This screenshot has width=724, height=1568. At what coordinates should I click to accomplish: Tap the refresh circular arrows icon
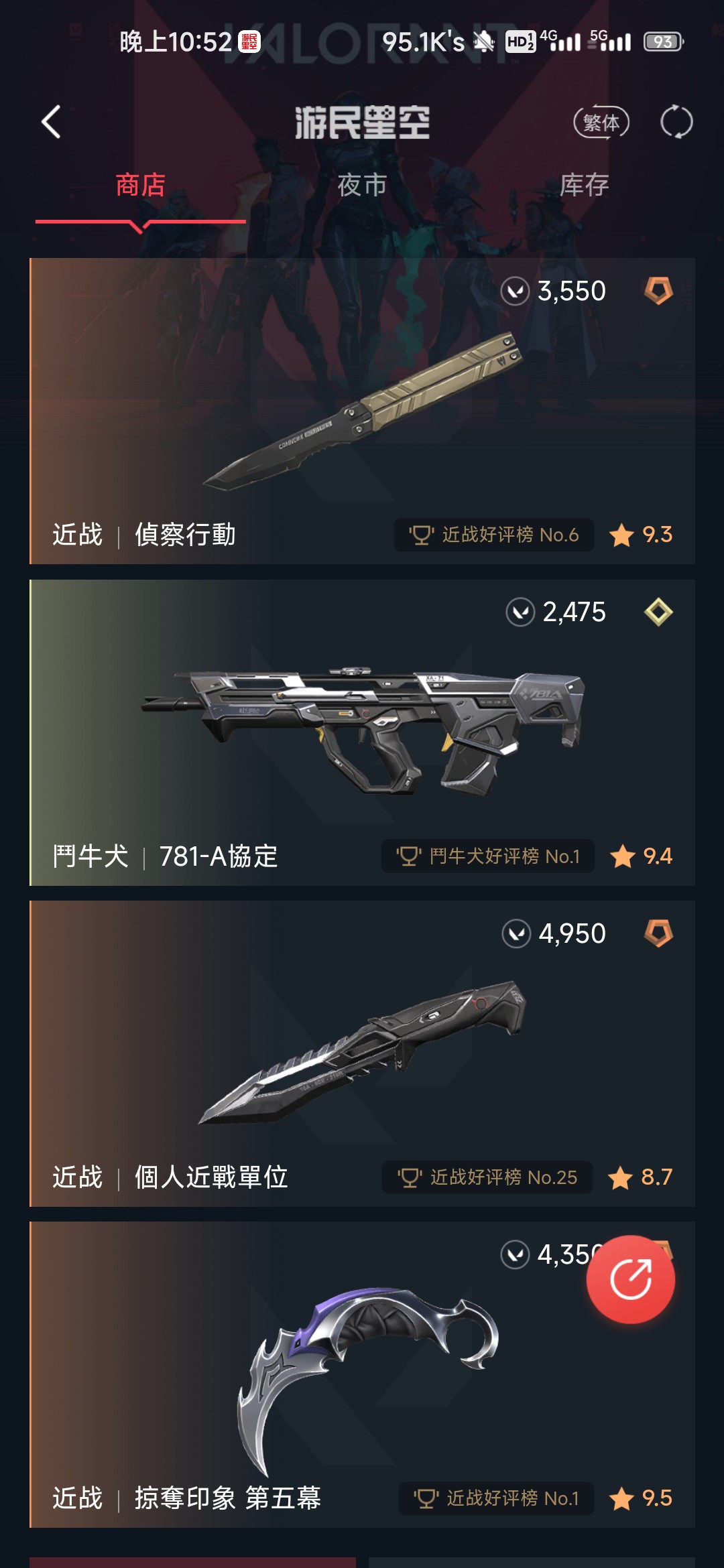(x=676, y=122)
